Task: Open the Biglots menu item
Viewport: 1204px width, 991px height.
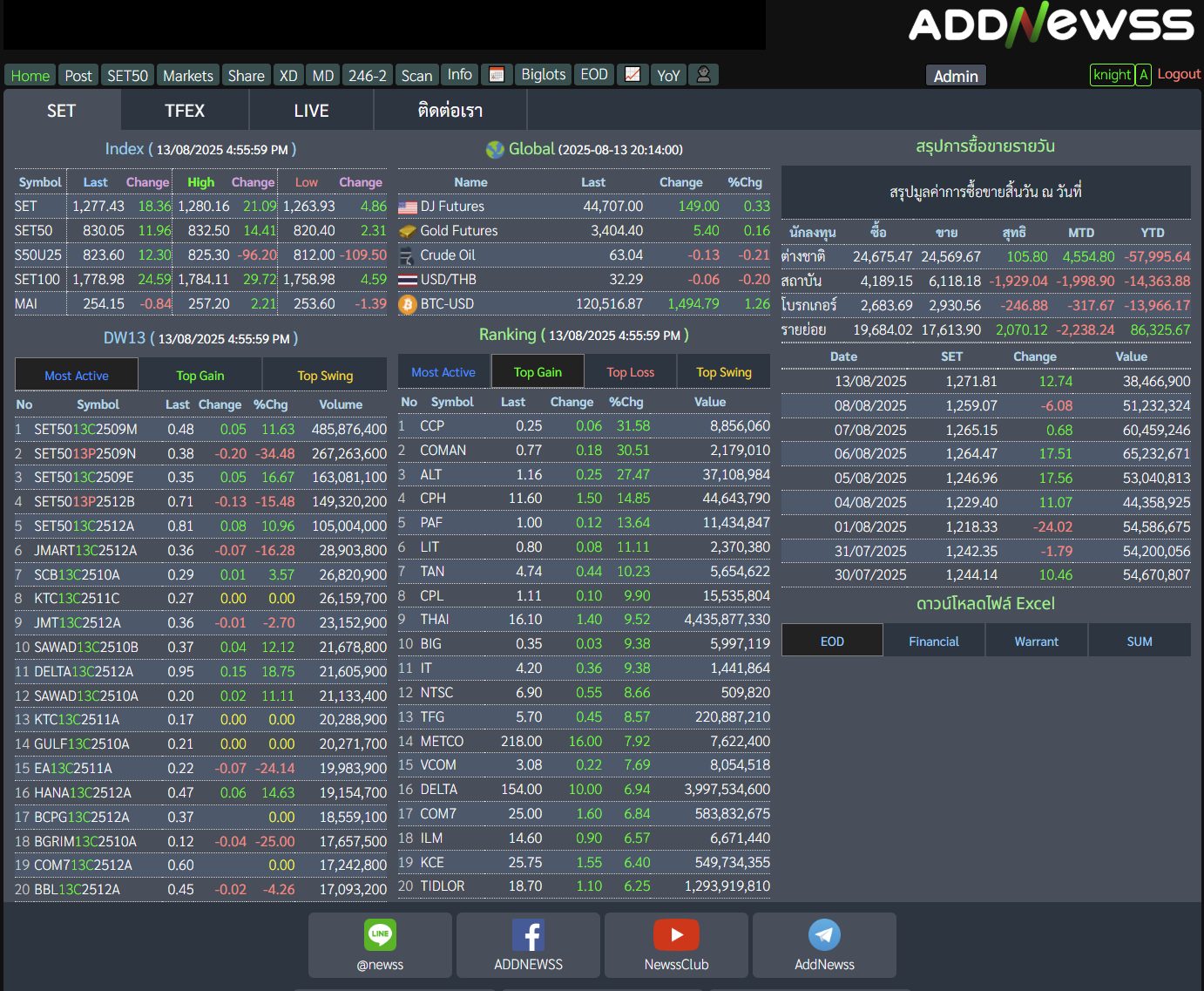Action: tap(544, 75)
